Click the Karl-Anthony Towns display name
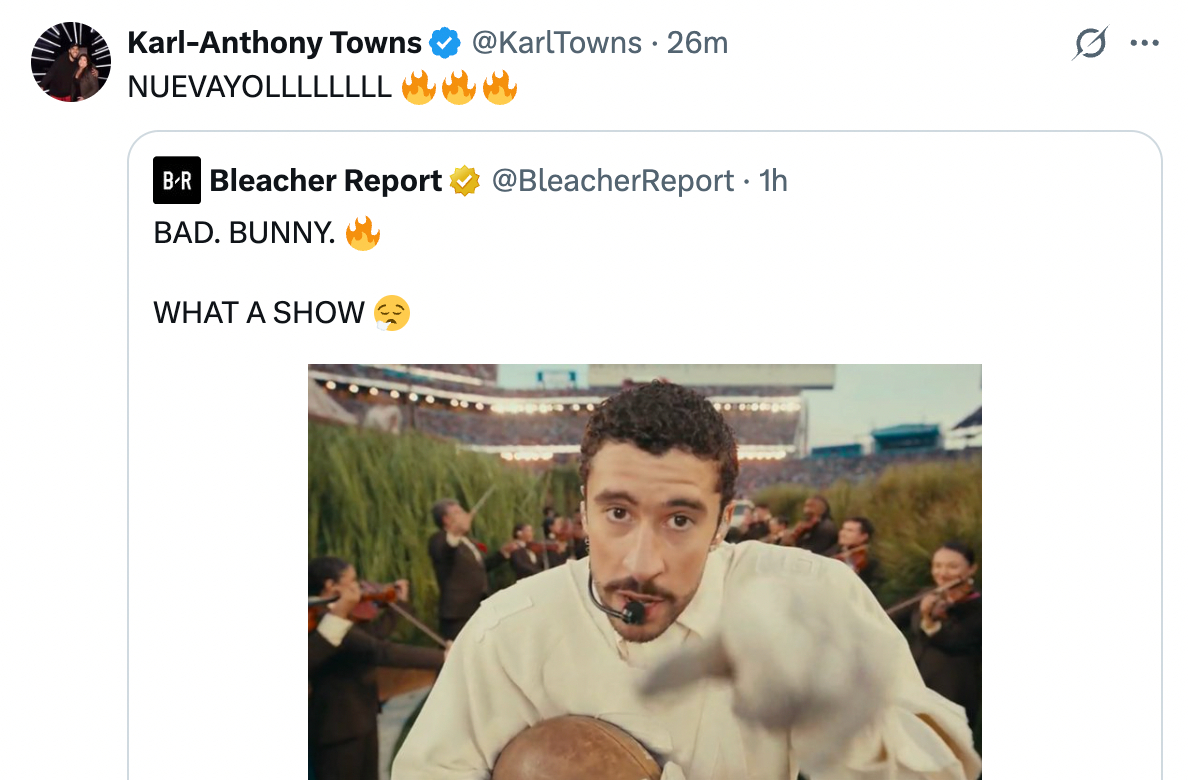This screenshot has width=1188, height=780. pos(274,43)
